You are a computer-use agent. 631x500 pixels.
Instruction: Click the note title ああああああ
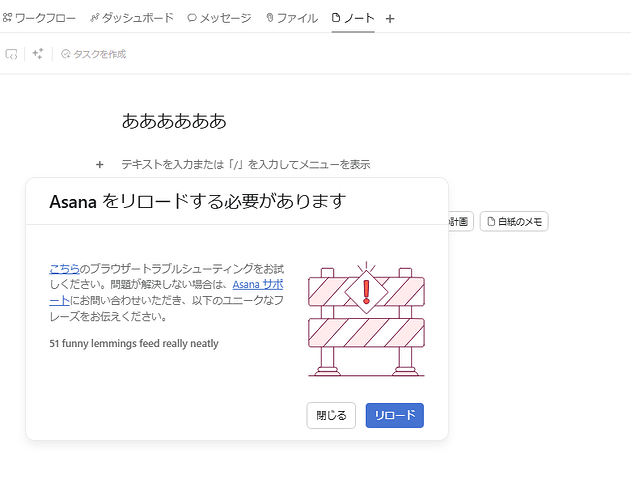coord(174,121)
